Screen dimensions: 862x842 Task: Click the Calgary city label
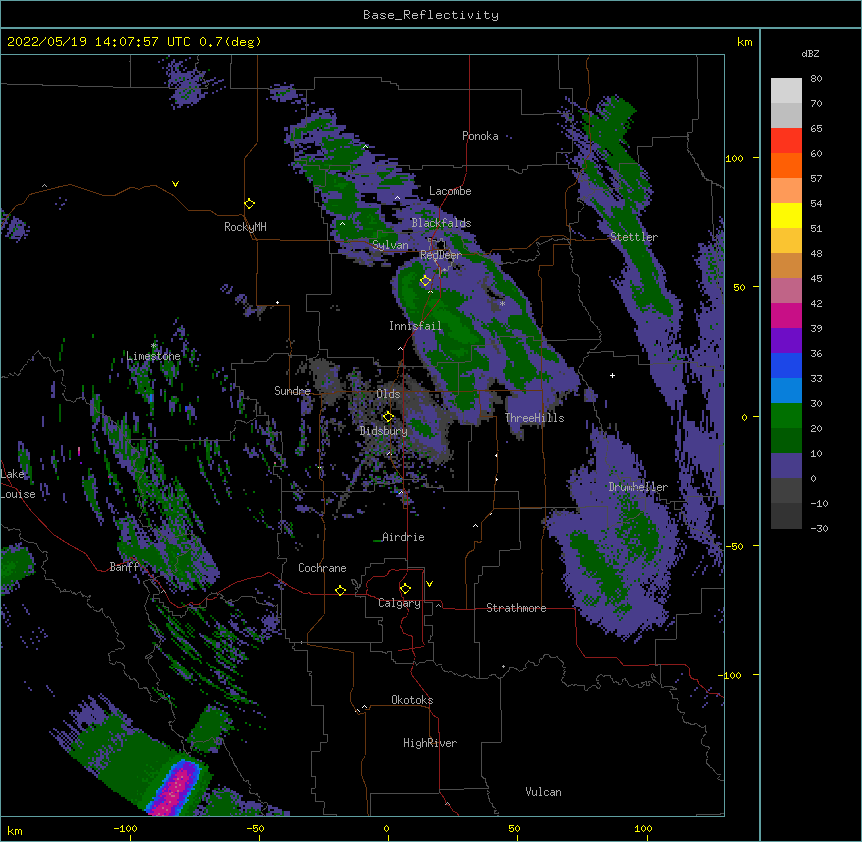(x=399, y=603)
